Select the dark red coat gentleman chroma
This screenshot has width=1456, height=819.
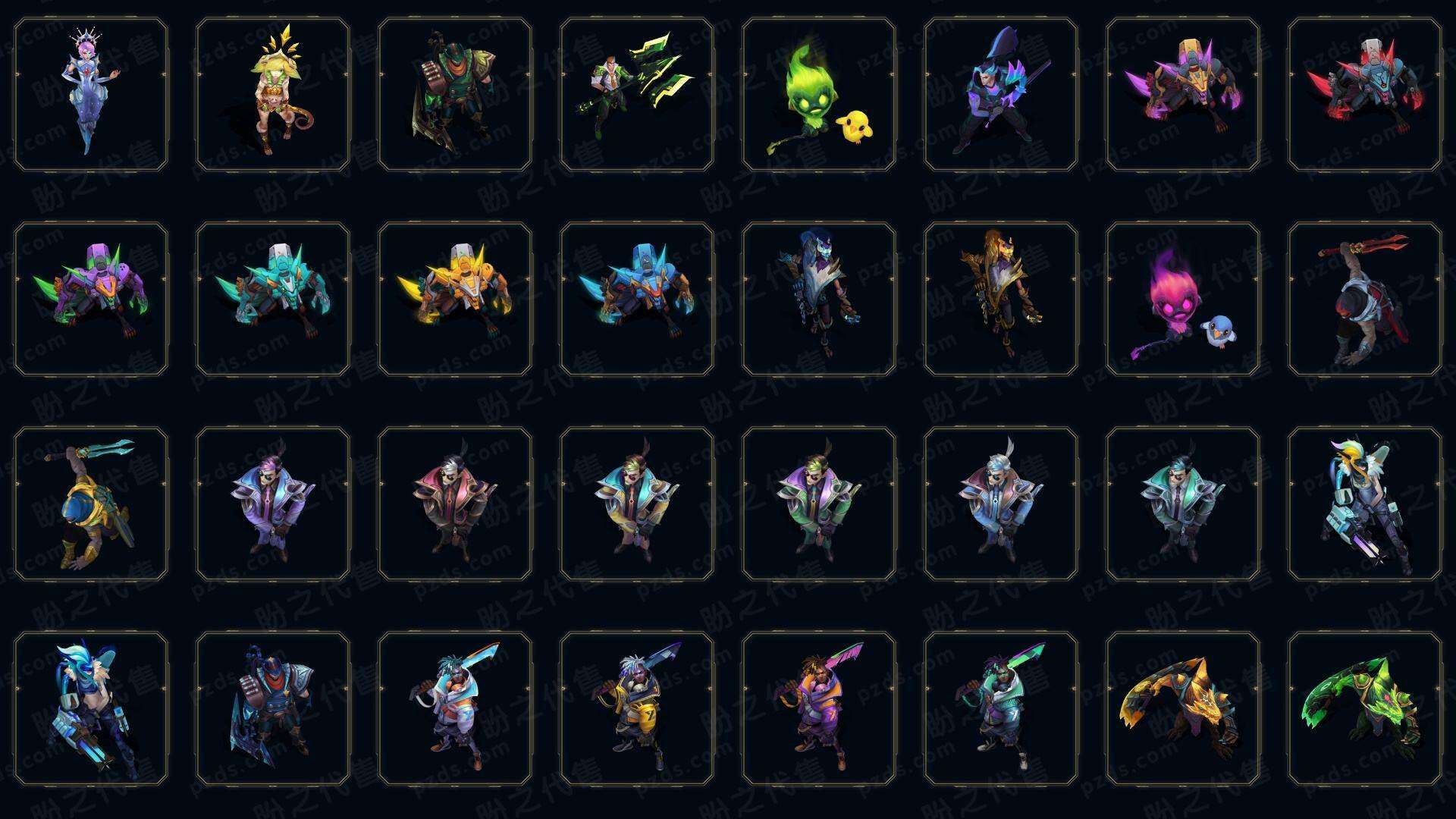click(x=455, y=504)
